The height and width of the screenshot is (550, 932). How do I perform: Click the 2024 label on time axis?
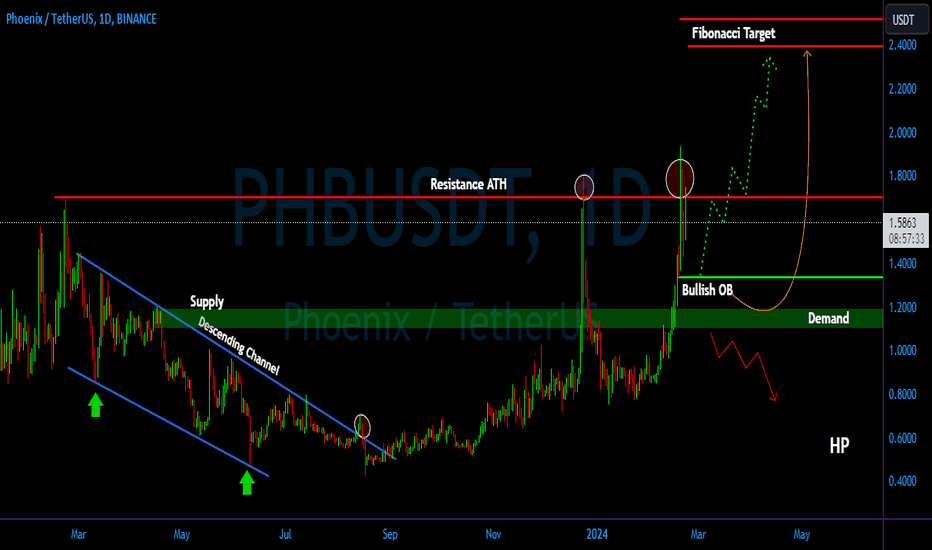tap(597, 534)
